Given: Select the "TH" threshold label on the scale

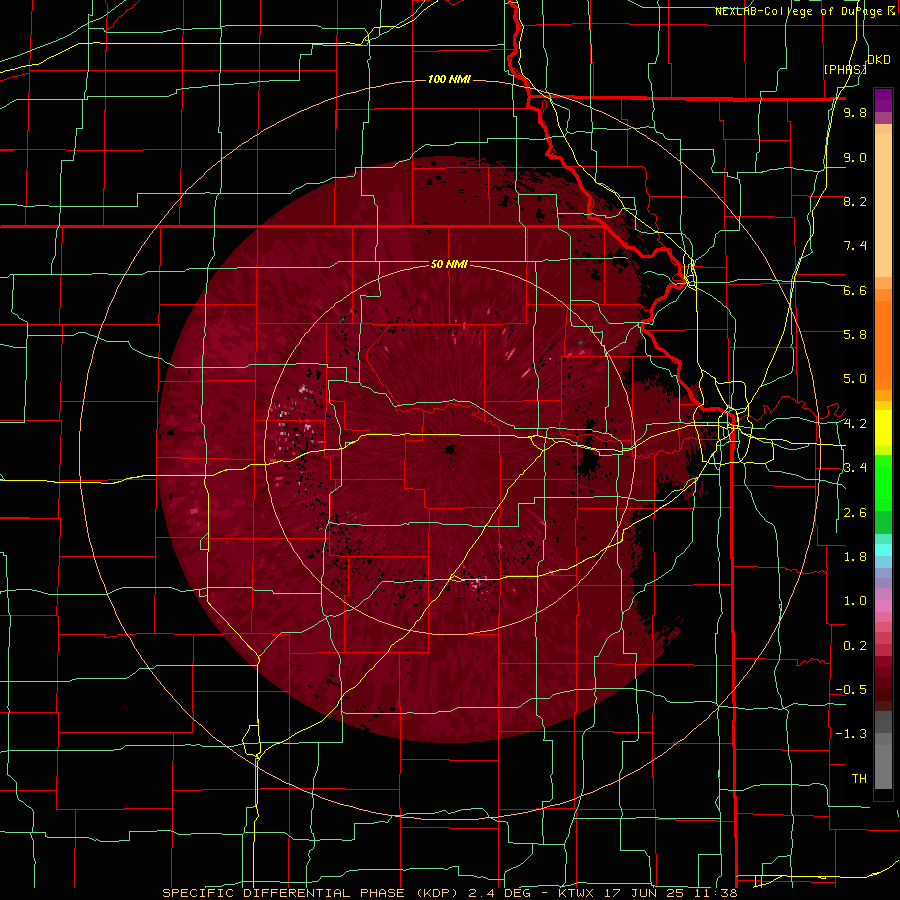Looking at the screenshot, I should click(859, 779).
